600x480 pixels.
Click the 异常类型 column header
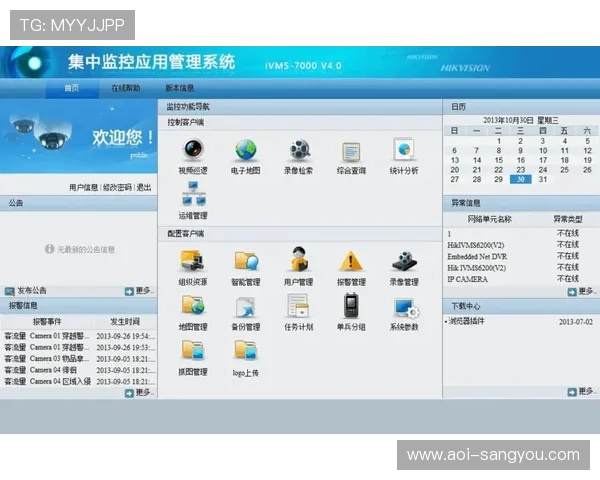[568, 219]
